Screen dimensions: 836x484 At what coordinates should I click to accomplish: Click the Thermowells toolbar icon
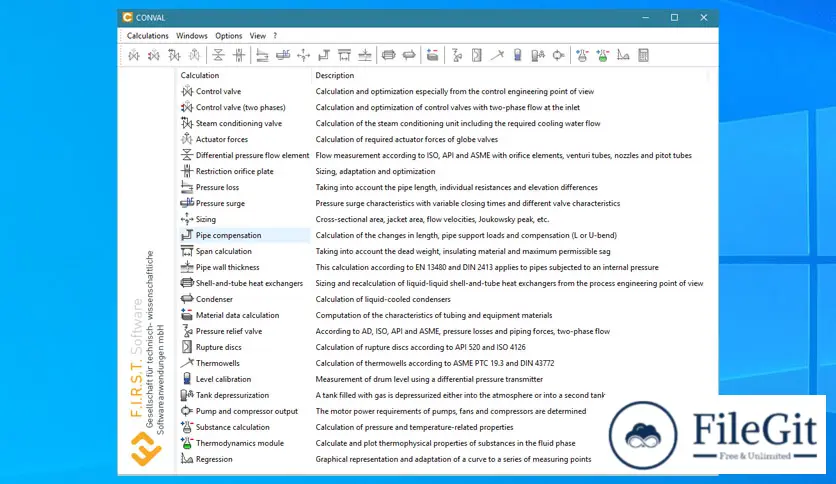coord(497,55)
